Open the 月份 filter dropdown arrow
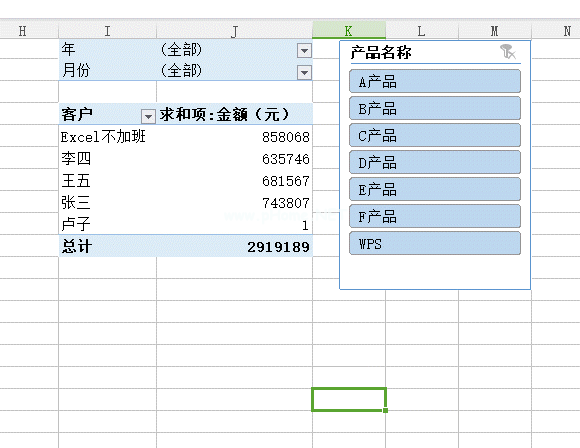The image size is (580, 448). point(304,72)
